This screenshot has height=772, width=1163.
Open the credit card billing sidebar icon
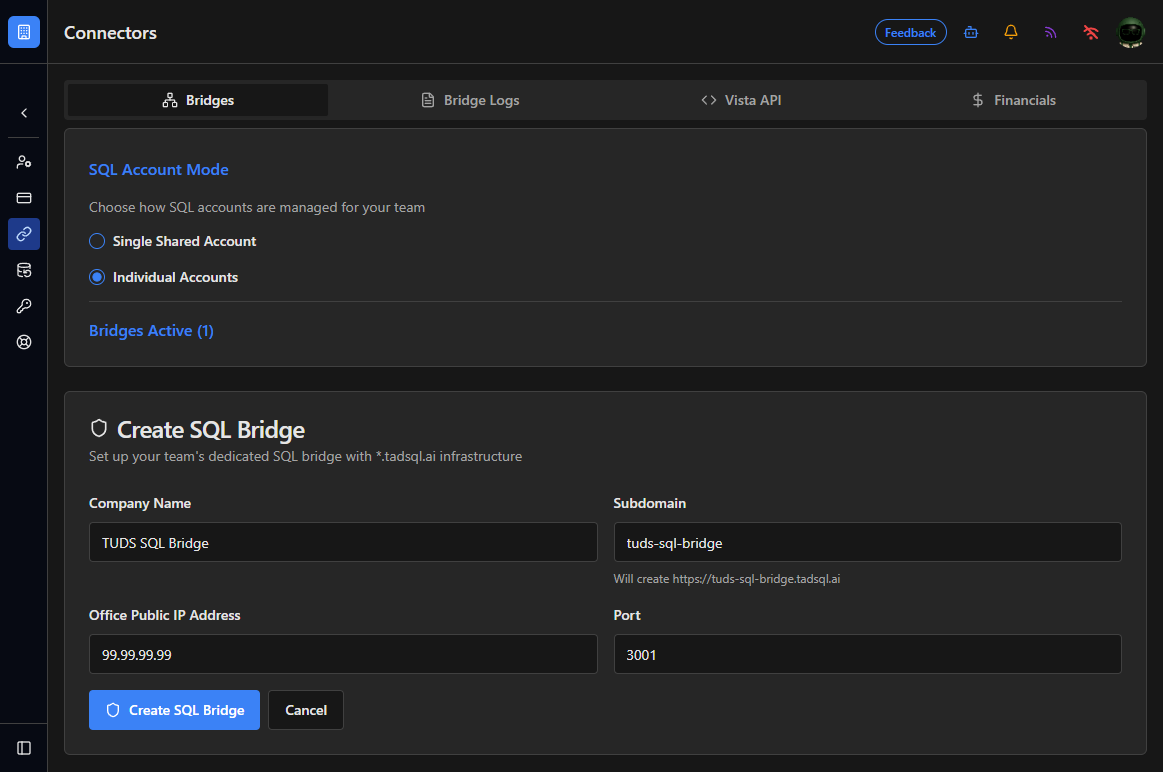tap(24, 198)
